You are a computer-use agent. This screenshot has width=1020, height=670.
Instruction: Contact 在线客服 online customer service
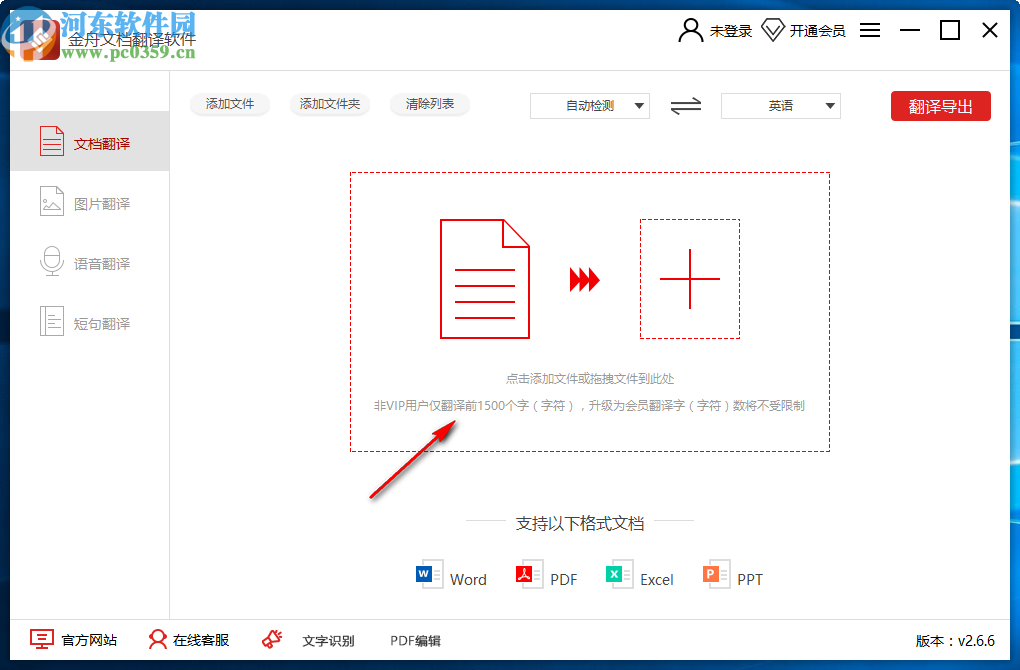187,641
